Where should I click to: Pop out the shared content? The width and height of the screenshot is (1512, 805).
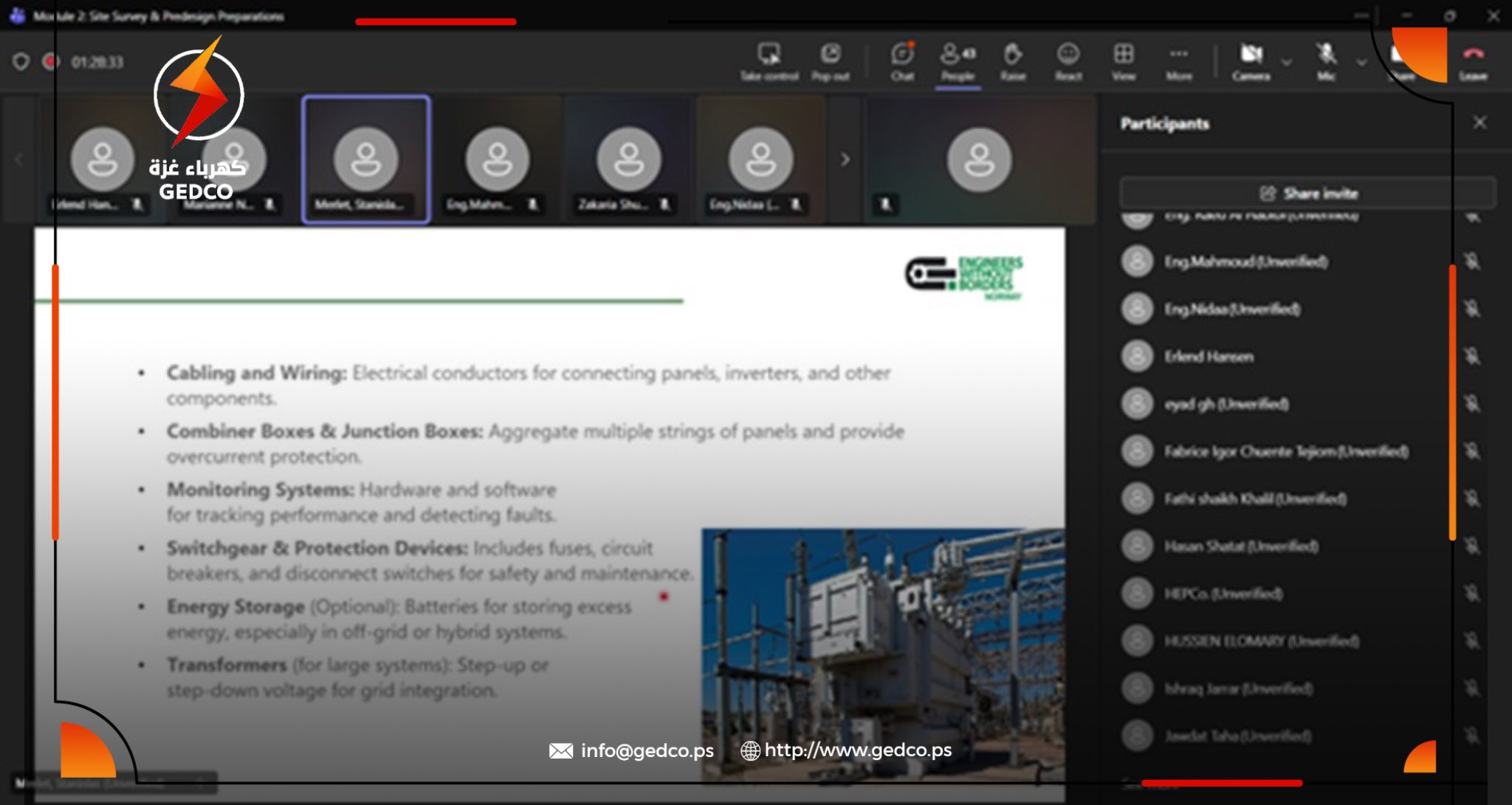tap(831, 55)
